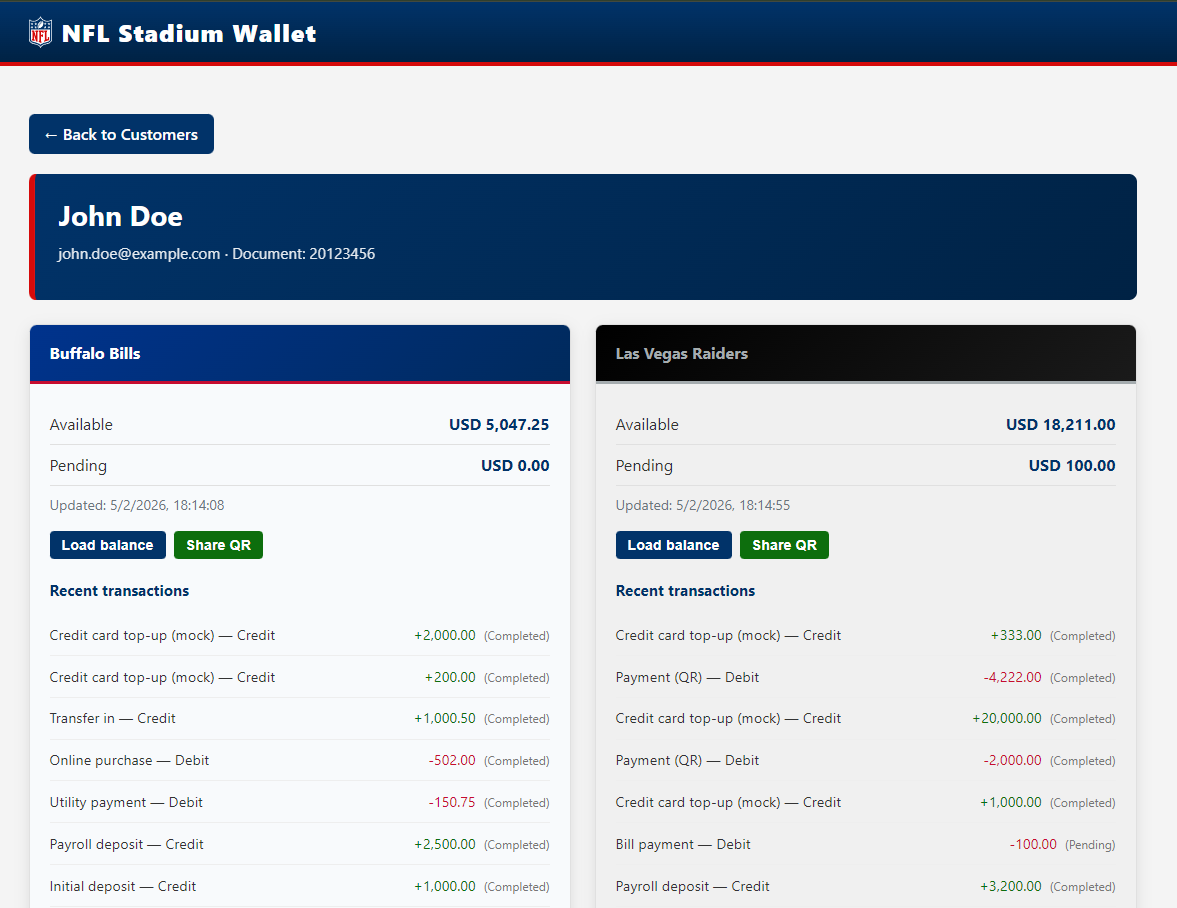Click the John Doe customer name heading

point(120,216)
